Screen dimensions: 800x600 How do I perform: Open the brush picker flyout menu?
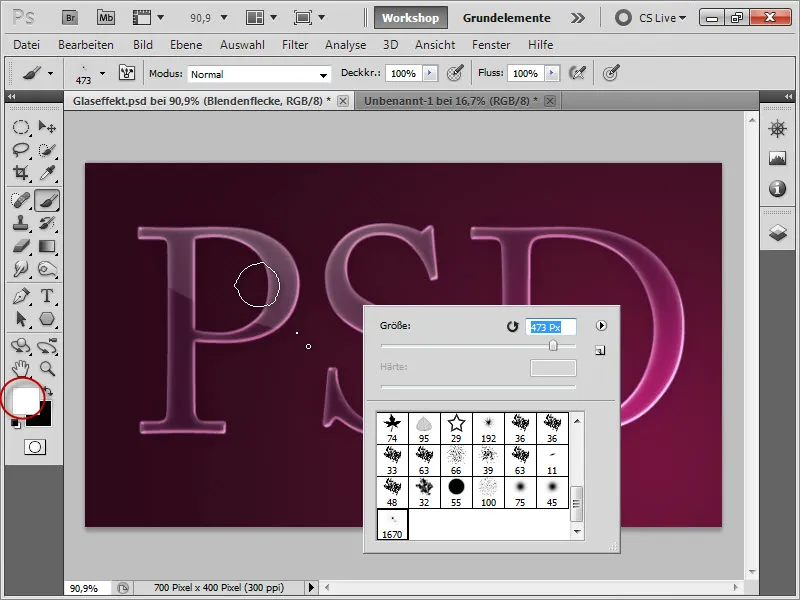pyautogui.click(x=601, y=326)
